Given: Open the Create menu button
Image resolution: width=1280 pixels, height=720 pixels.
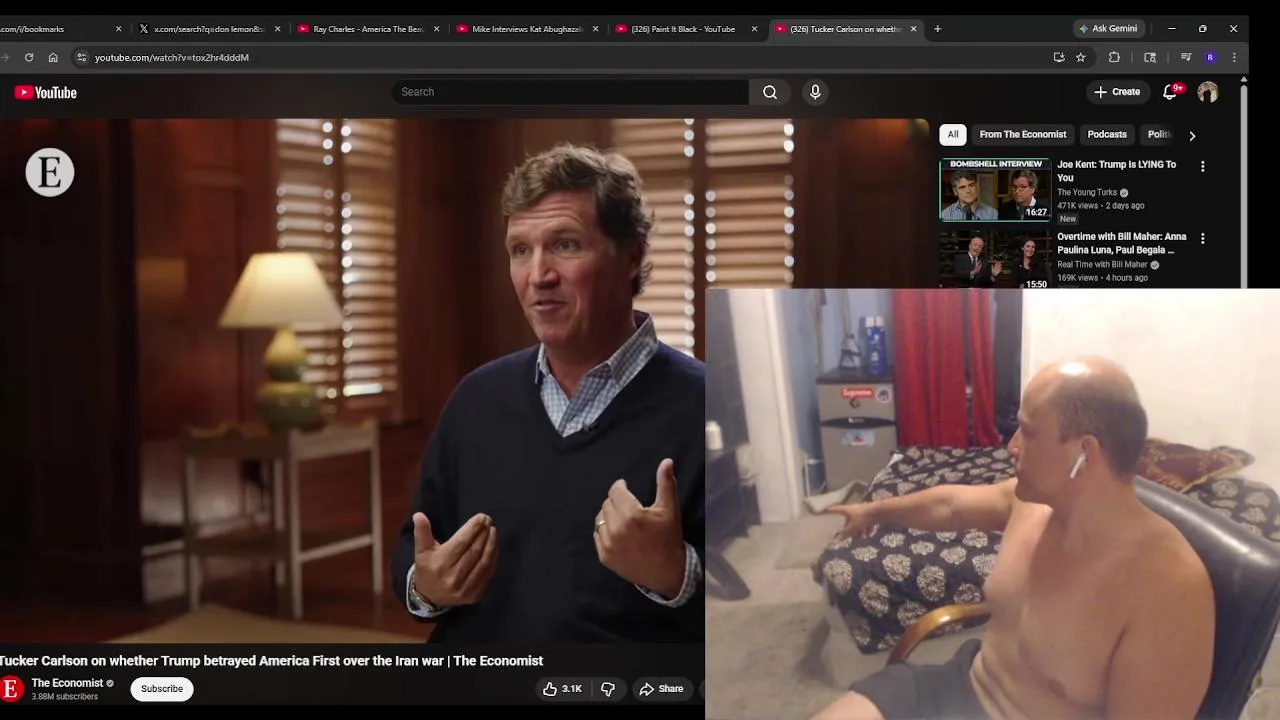Looking at the screenshot, I should 1117,92.
